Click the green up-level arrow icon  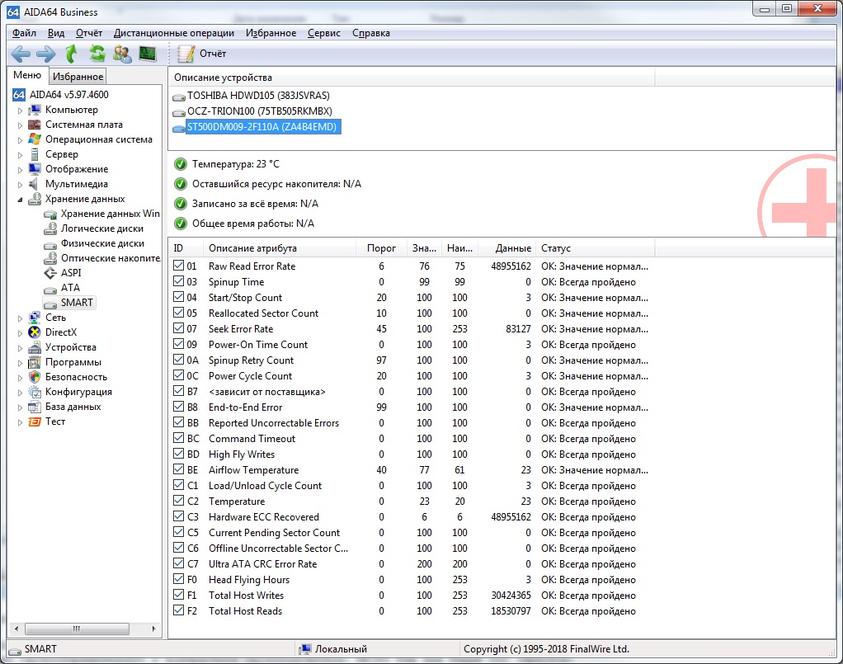(71, 53)
